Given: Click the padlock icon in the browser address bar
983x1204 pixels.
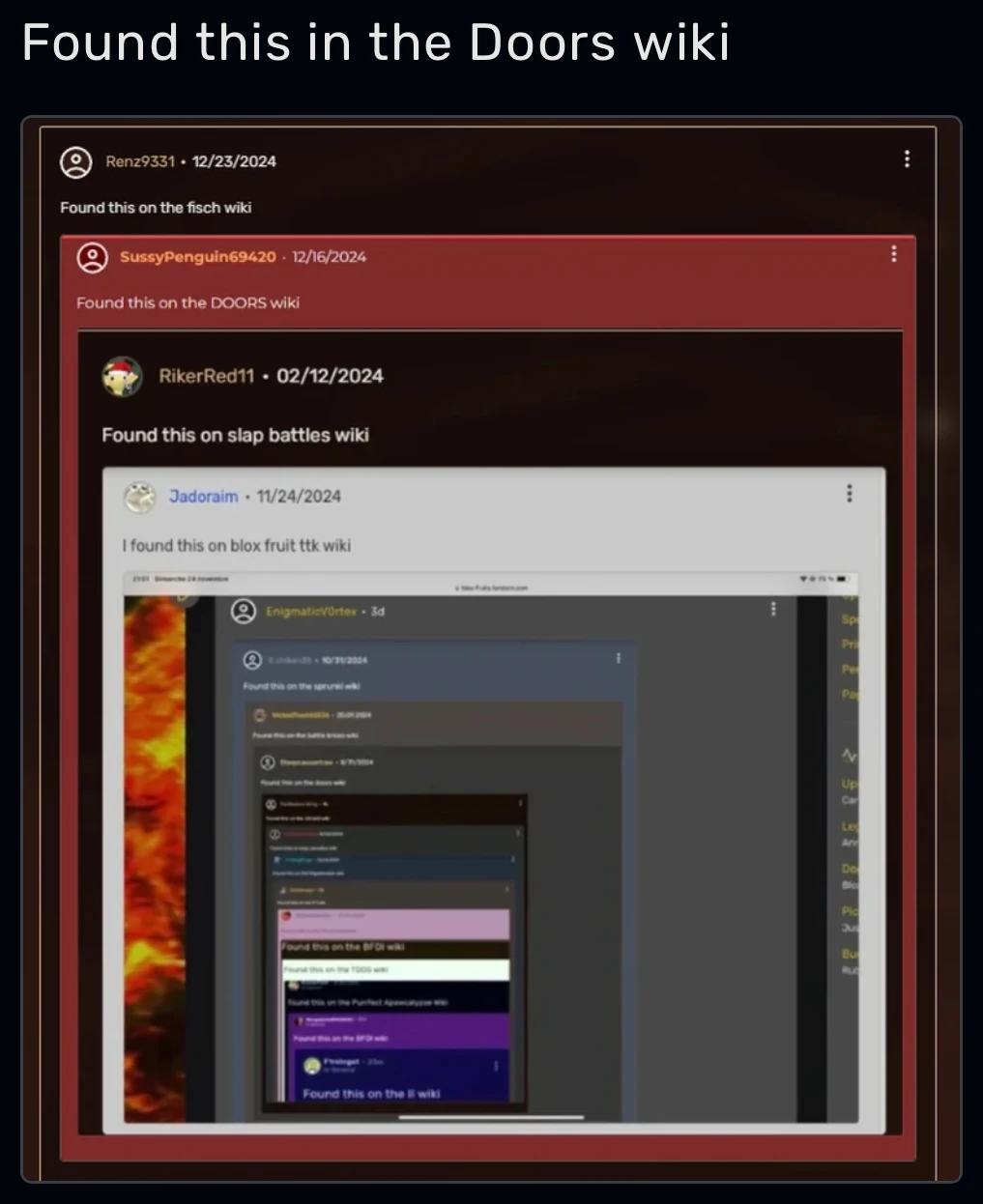Looking at the screenshot, I should point(458,586).
